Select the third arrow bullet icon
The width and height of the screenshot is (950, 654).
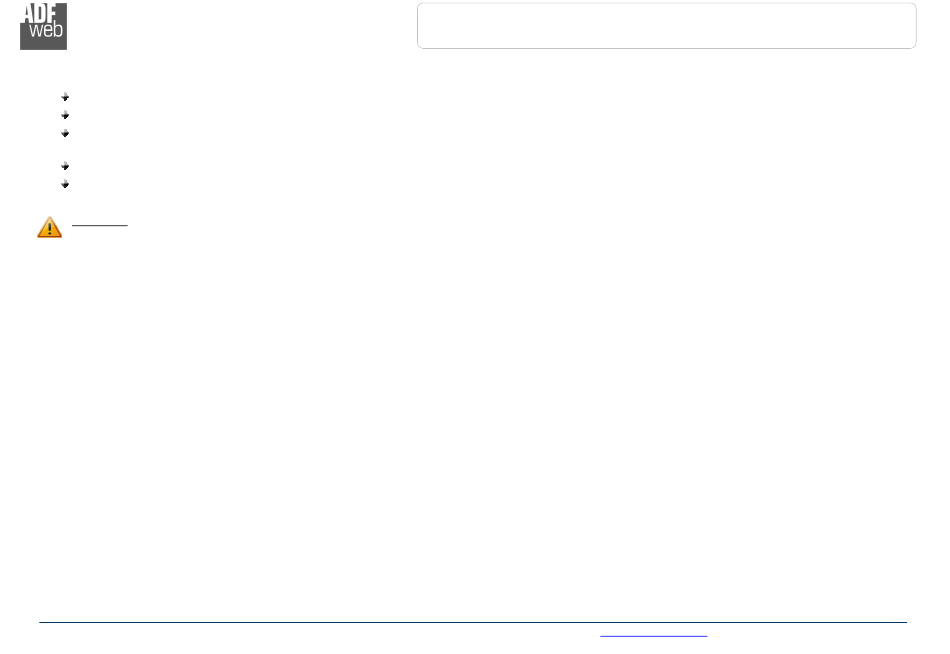click(65, 133)
